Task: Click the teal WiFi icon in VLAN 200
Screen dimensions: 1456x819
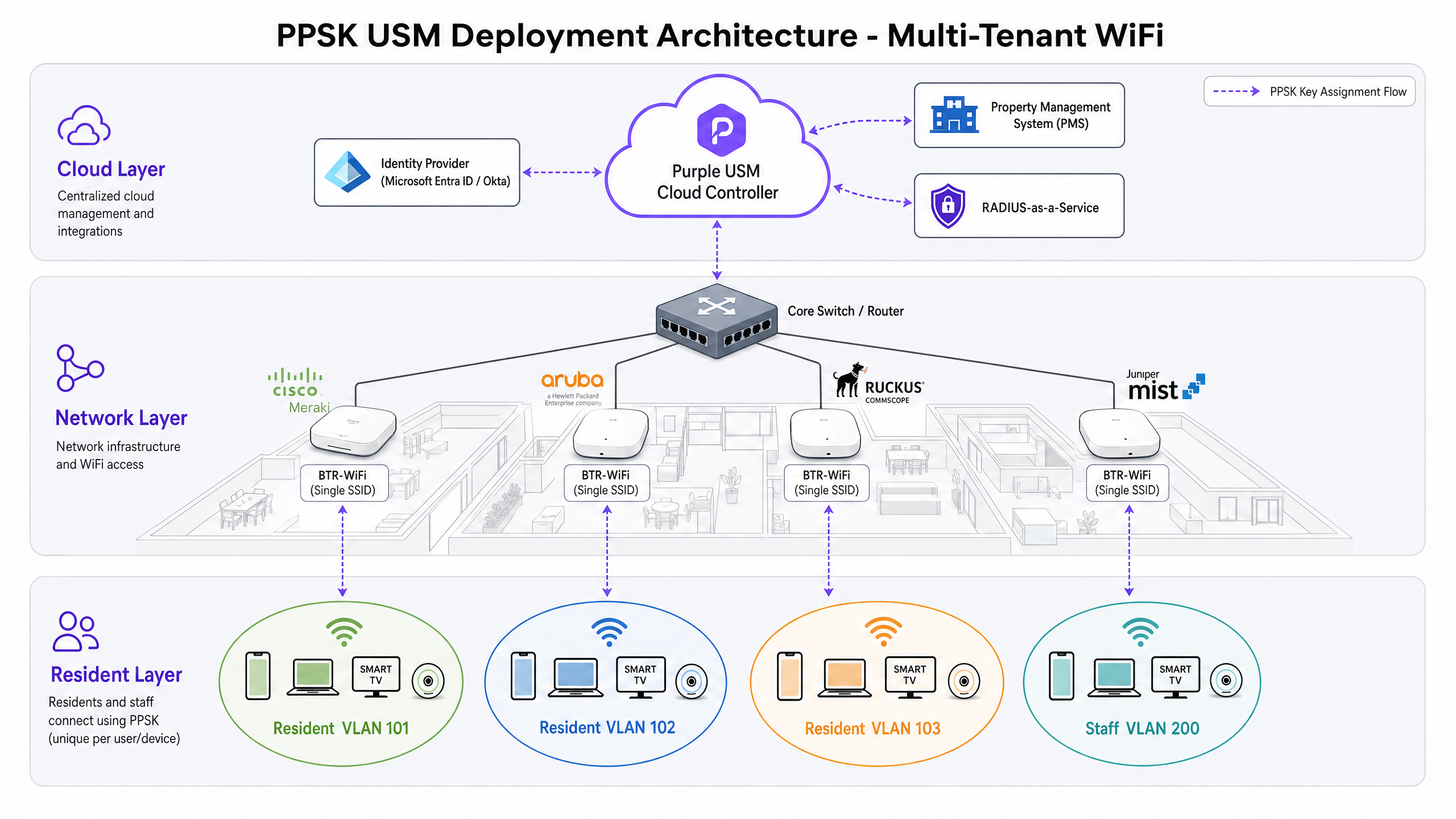Action: (1140, 632)
